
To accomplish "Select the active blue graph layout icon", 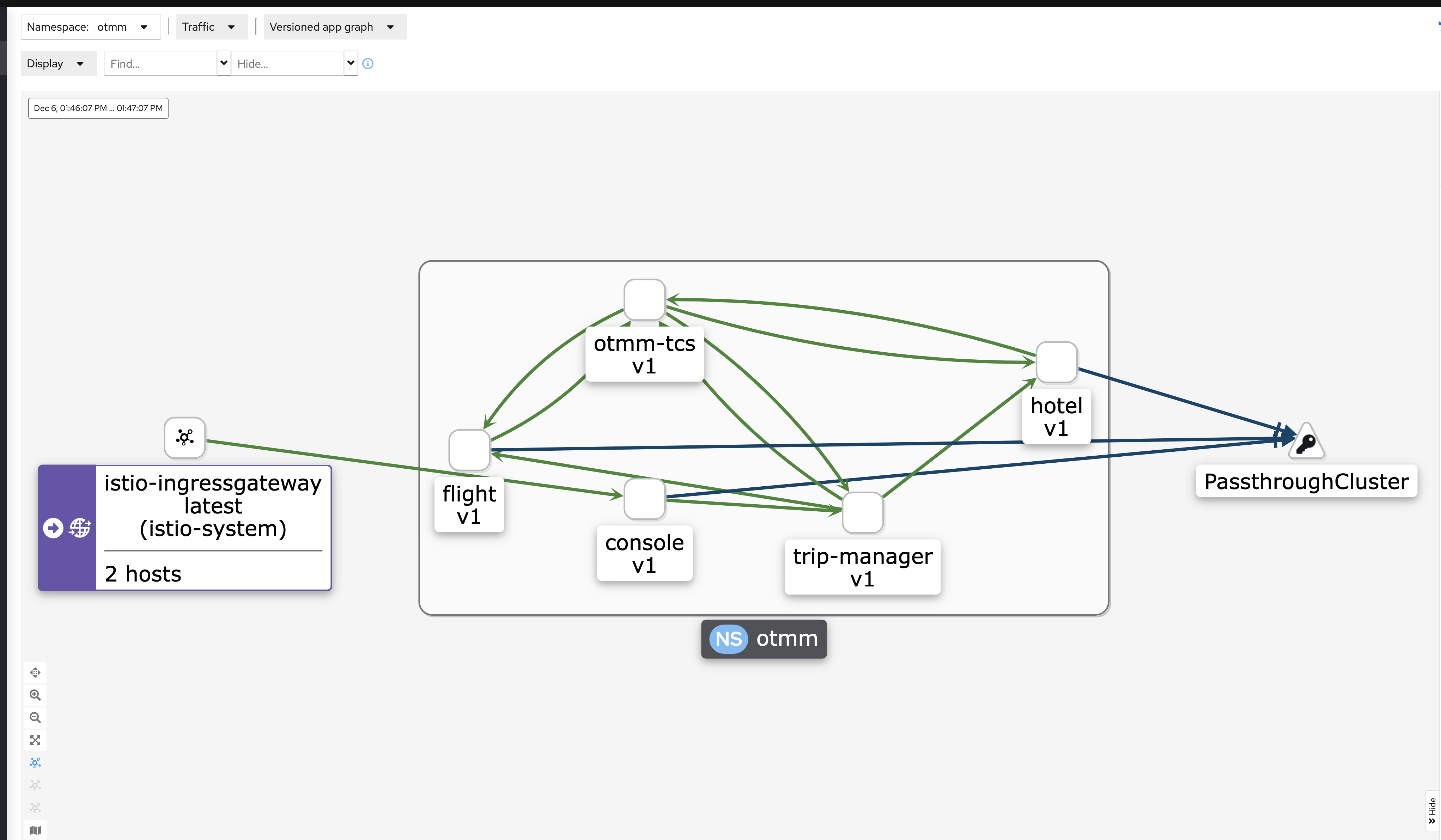I will coord(35,763).
